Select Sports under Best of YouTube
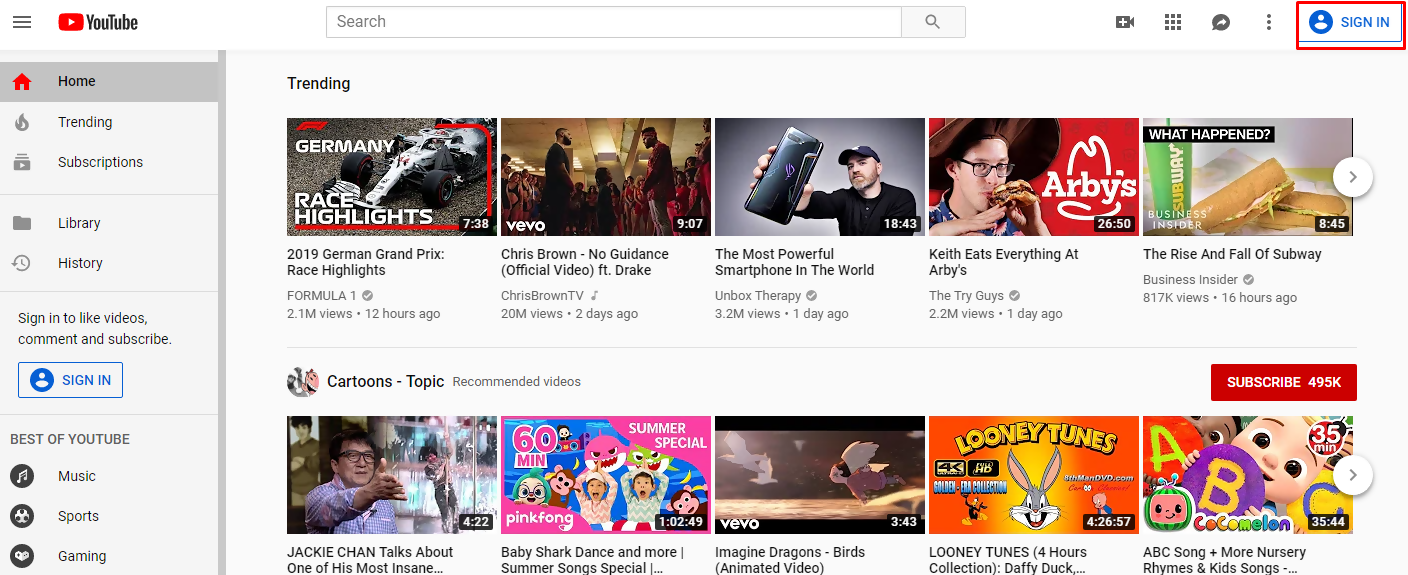This screenshot has height=575, width=1408. pyautogui.click(x=109, y=516)
